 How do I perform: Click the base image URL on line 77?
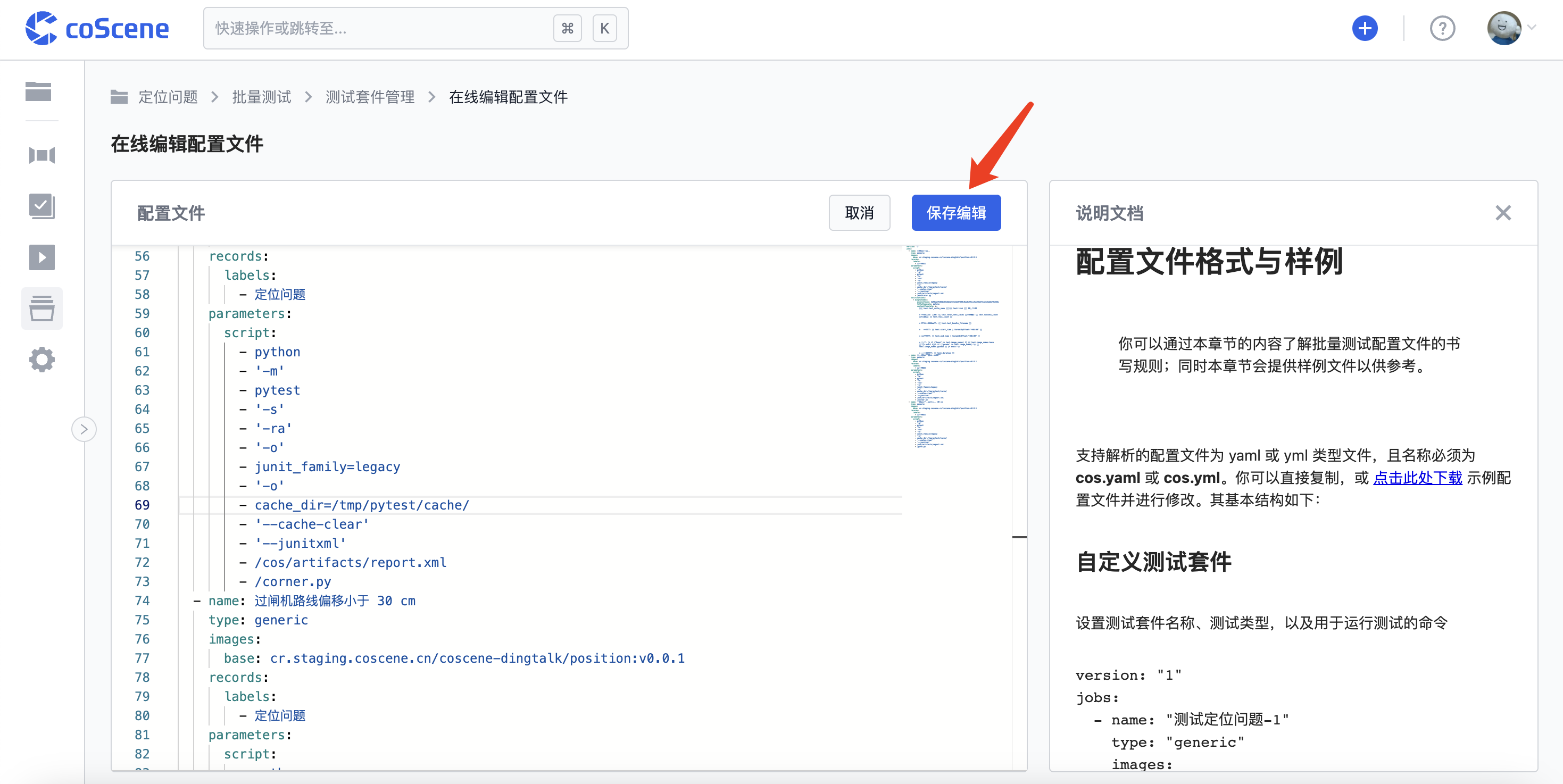click(x=477, y=658)
